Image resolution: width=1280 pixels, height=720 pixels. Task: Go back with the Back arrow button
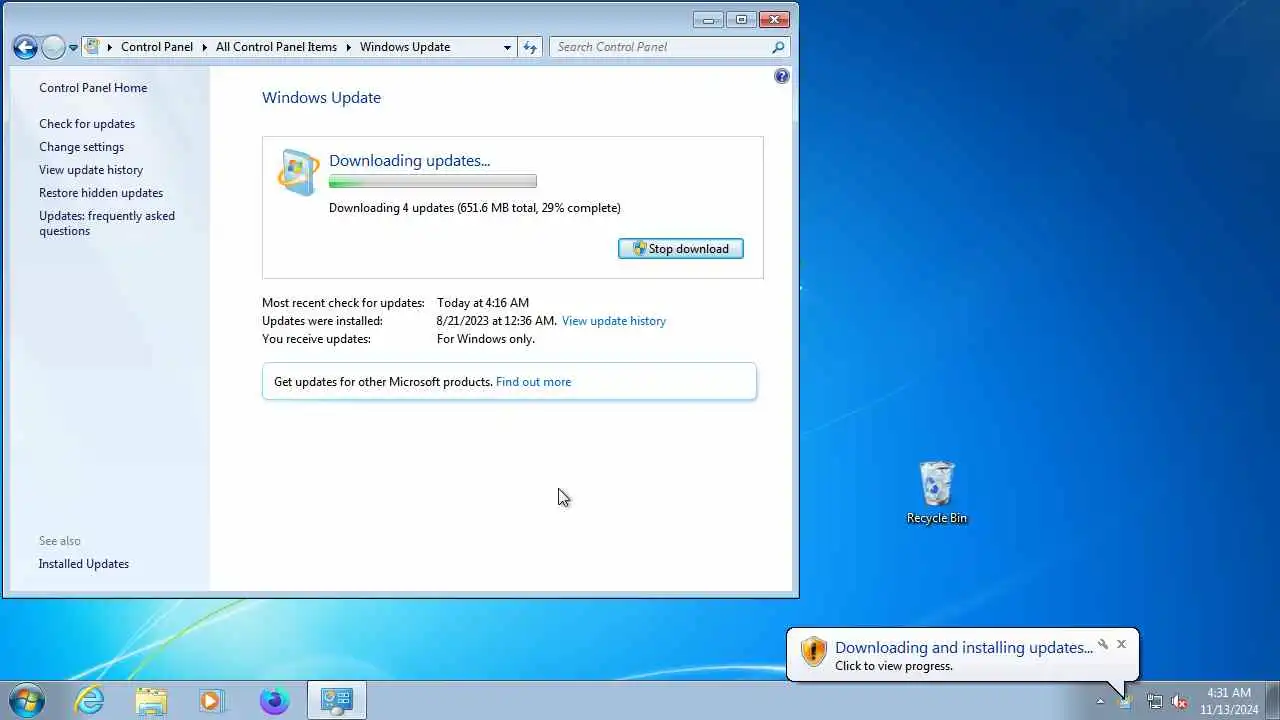(x=25, y=47)
